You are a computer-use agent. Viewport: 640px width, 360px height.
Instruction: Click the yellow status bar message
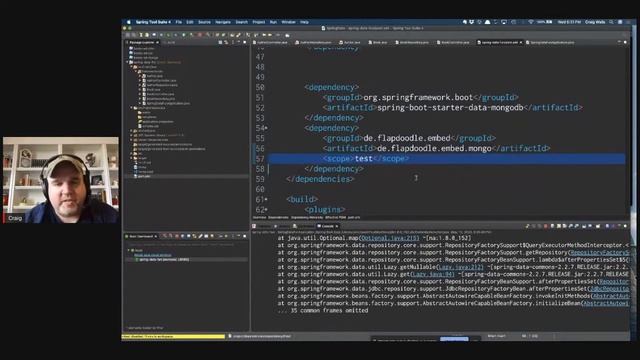click(x=173, y=336)
